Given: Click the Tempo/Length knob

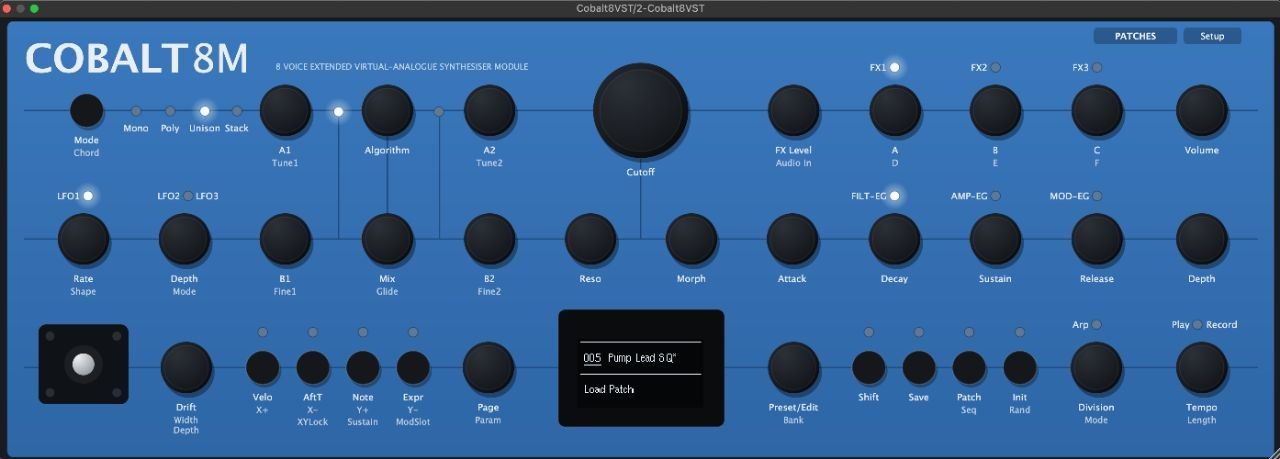Looking at the screenshot, I should tap(1201, 368).
